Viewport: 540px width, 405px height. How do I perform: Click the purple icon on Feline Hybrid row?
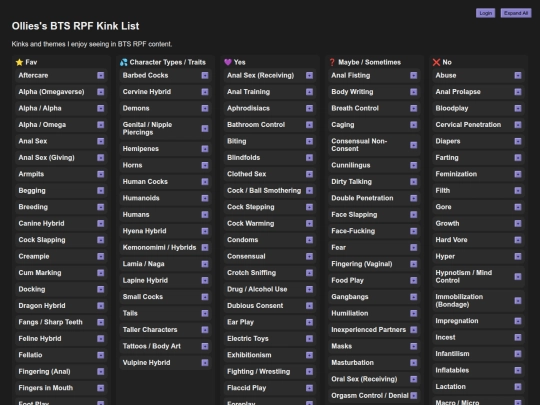tap(101, 339)
